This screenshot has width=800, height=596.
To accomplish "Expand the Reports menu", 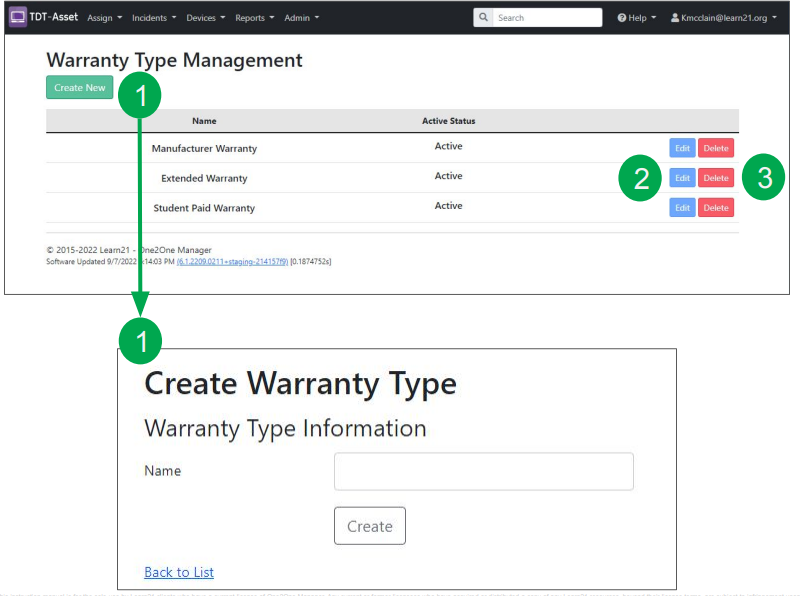I will click(255, 18).
